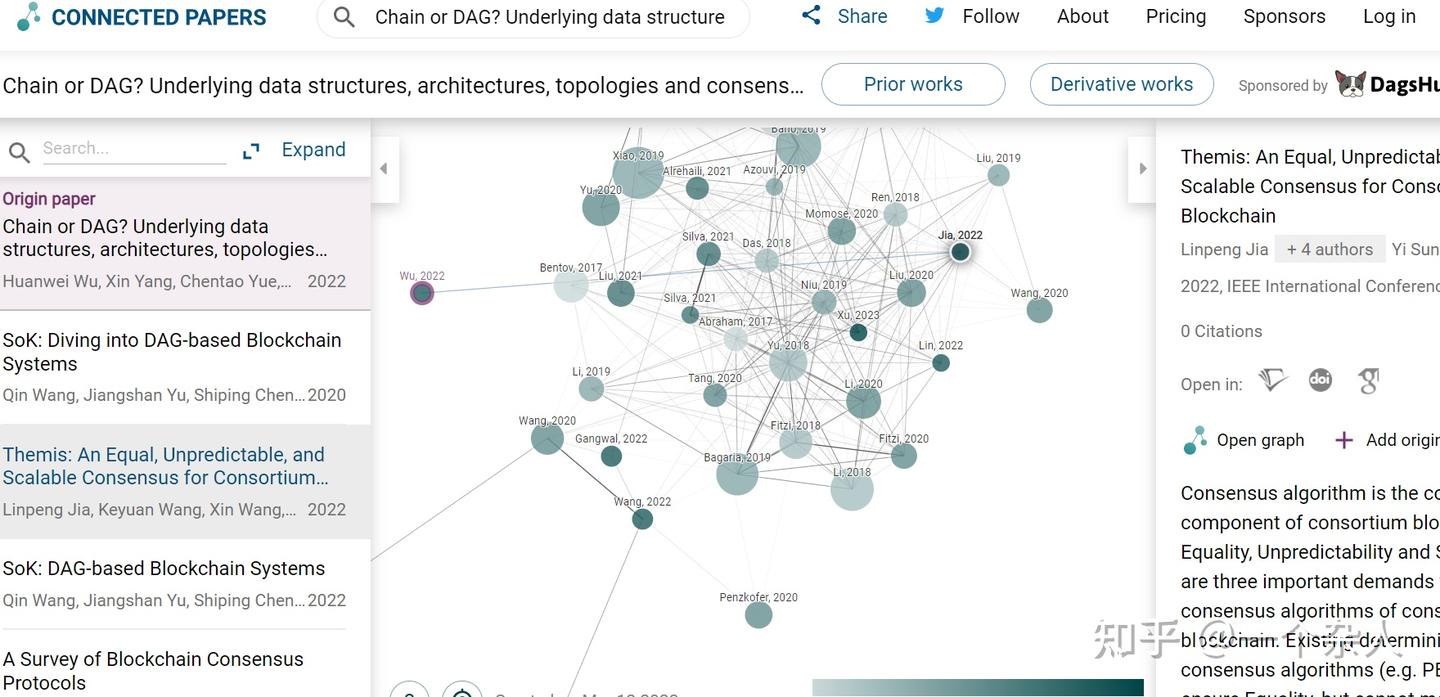The height and width of the screenshot is (697, 1440).
Task: Expand the paper list view
Action: click(x=296, y=150)
